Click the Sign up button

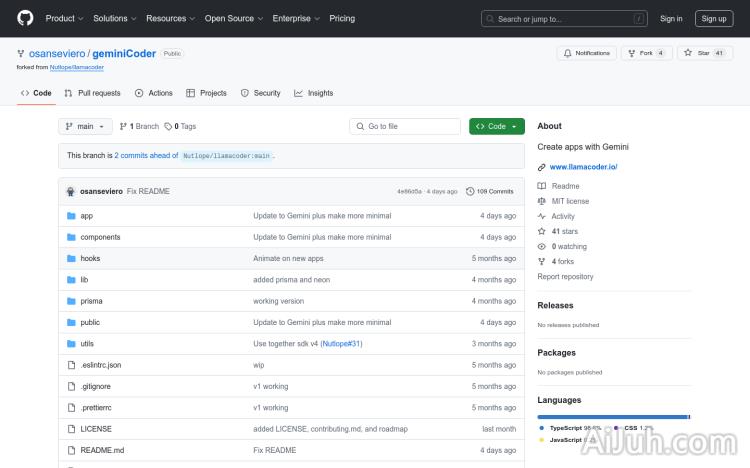[714, 18]
